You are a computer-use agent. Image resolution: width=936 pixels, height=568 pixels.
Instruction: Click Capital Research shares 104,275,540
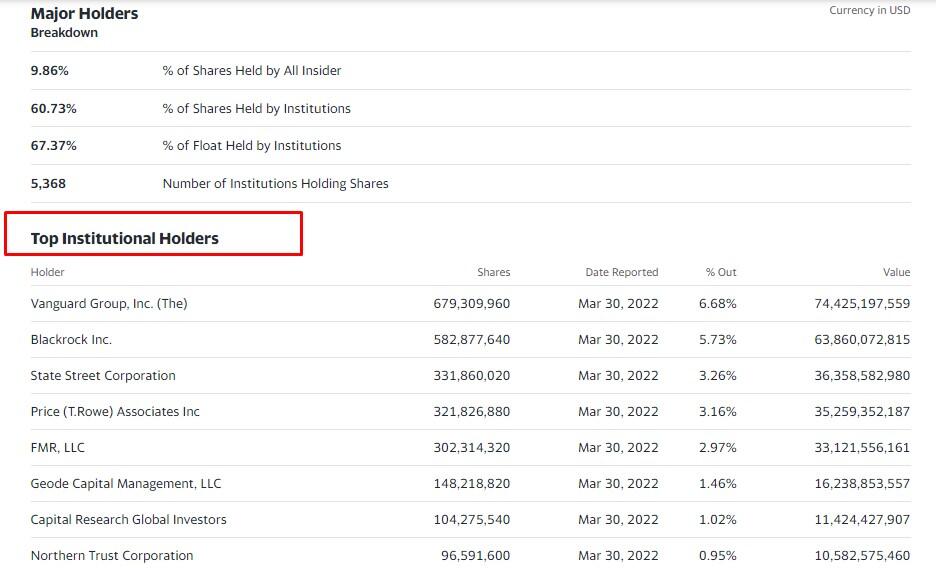click(x=472, y=520)
